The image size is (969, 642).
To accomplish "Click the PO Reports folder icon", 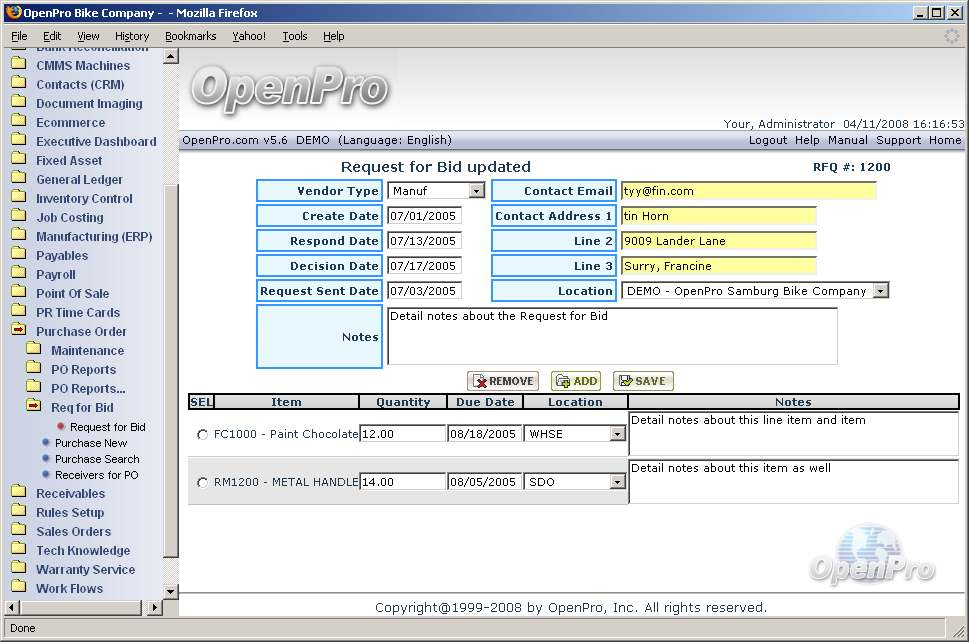I will [x=33, y=369].
